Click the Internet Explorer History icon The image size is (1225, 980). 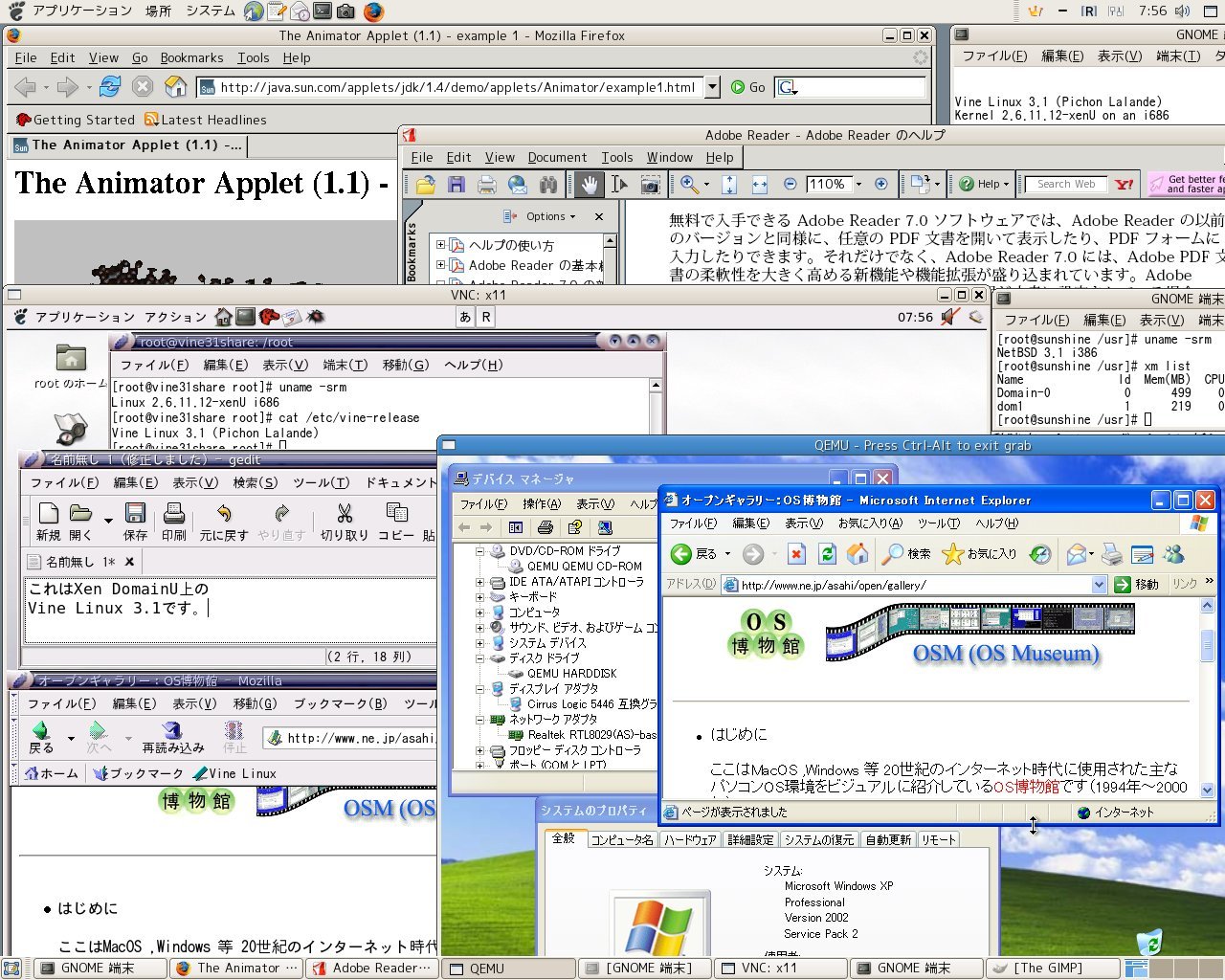[x=1040, y=553]
